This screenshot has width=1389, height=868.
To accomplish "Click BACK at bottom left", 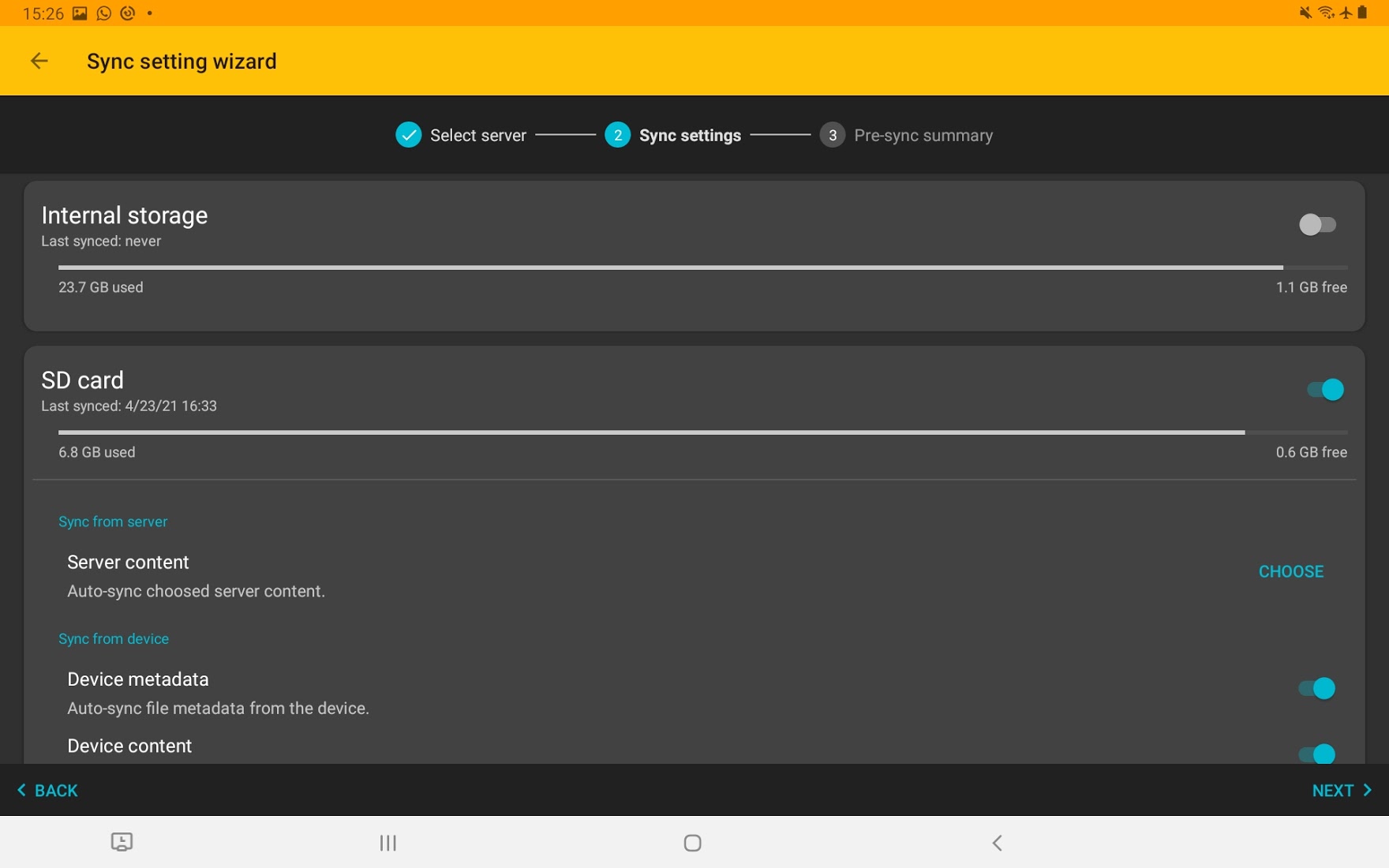I will pyautogui.click(x=48, y=790).
